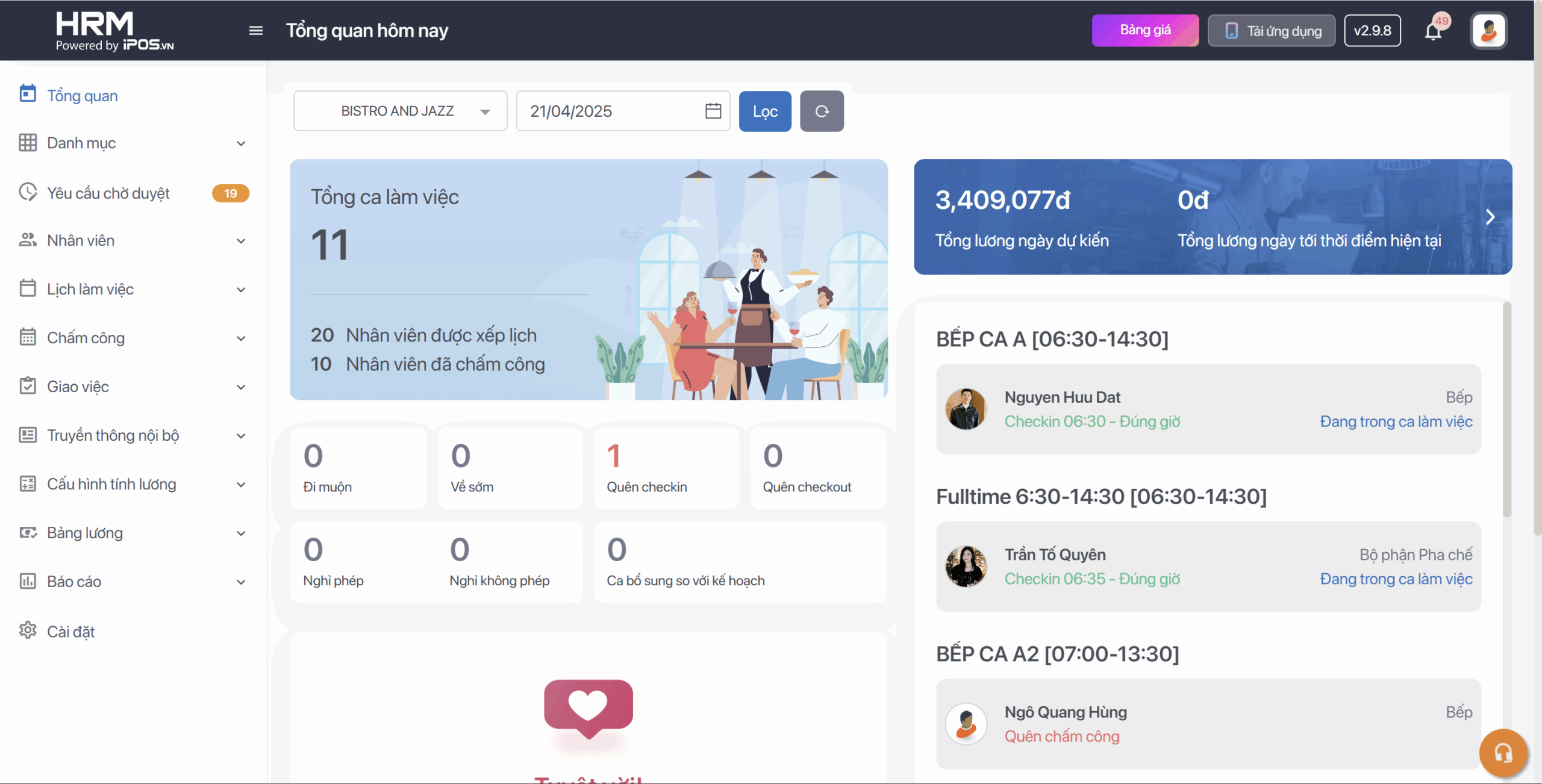
Task: Click the Tải ứng dụng download button
Action: point(1272,31)
